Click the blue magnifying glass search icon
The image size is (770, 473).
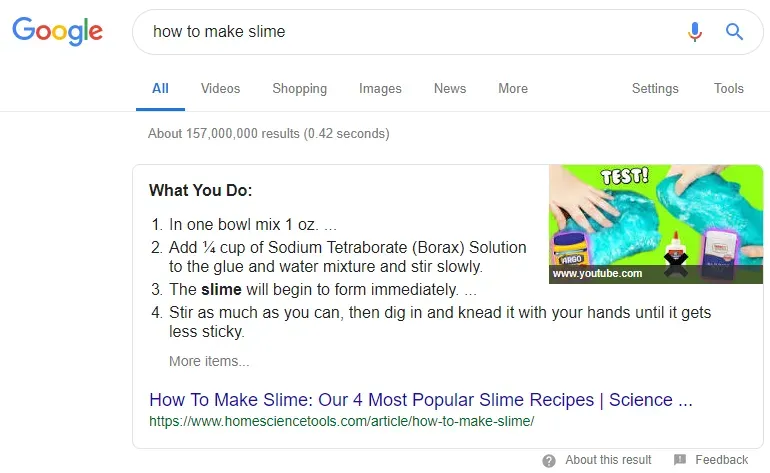click(734, 32)
